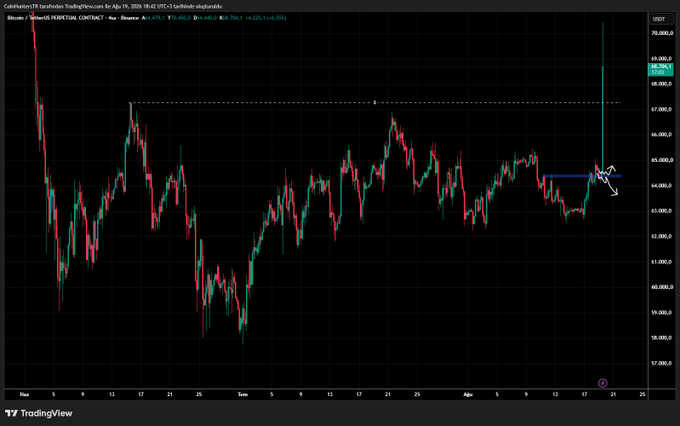This screenshot has height=426, width=680.
Task: Click the green current price label 68.704,1
Action: 660,69
